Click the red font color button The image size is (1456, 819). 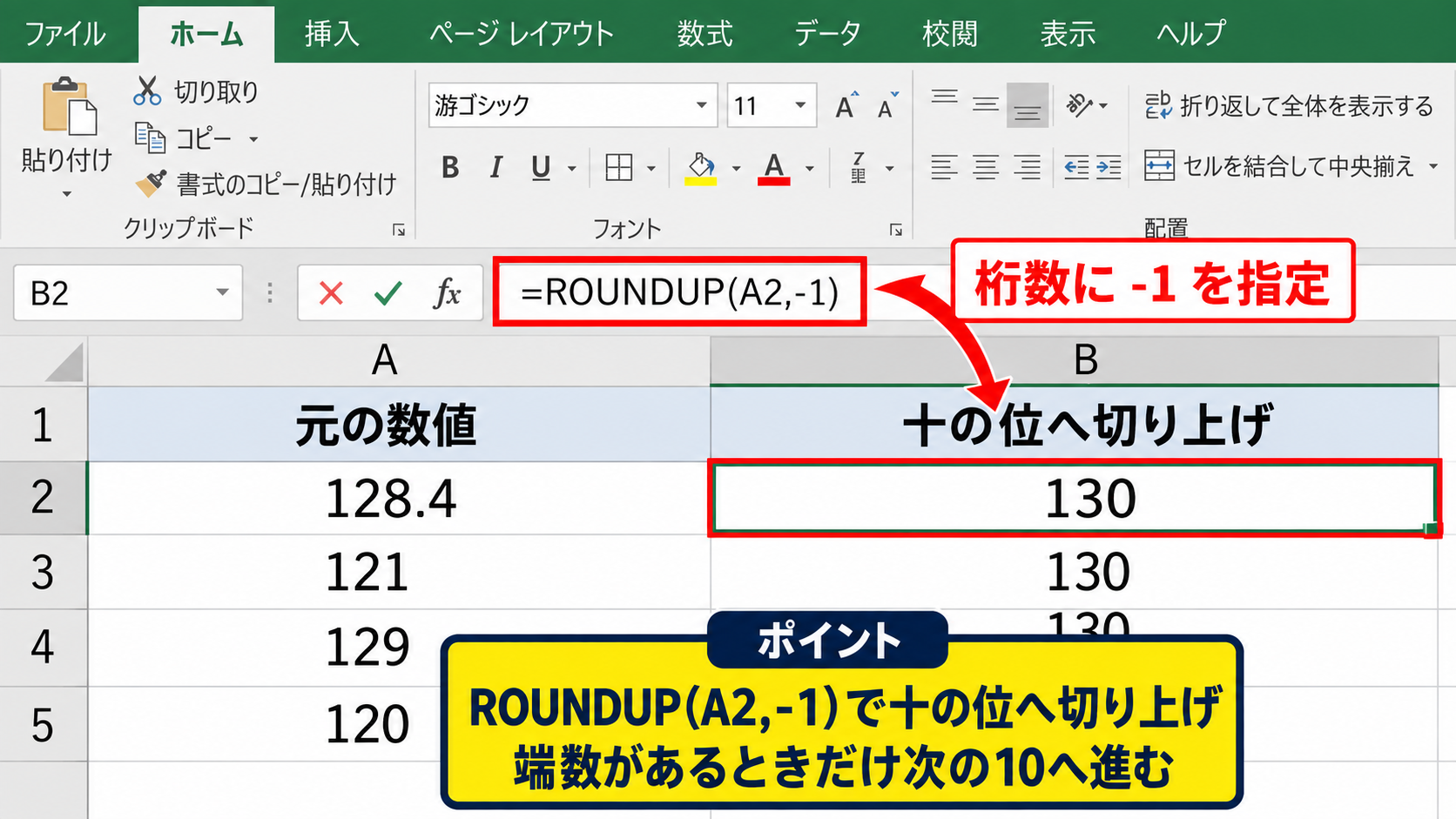point(773,167)
